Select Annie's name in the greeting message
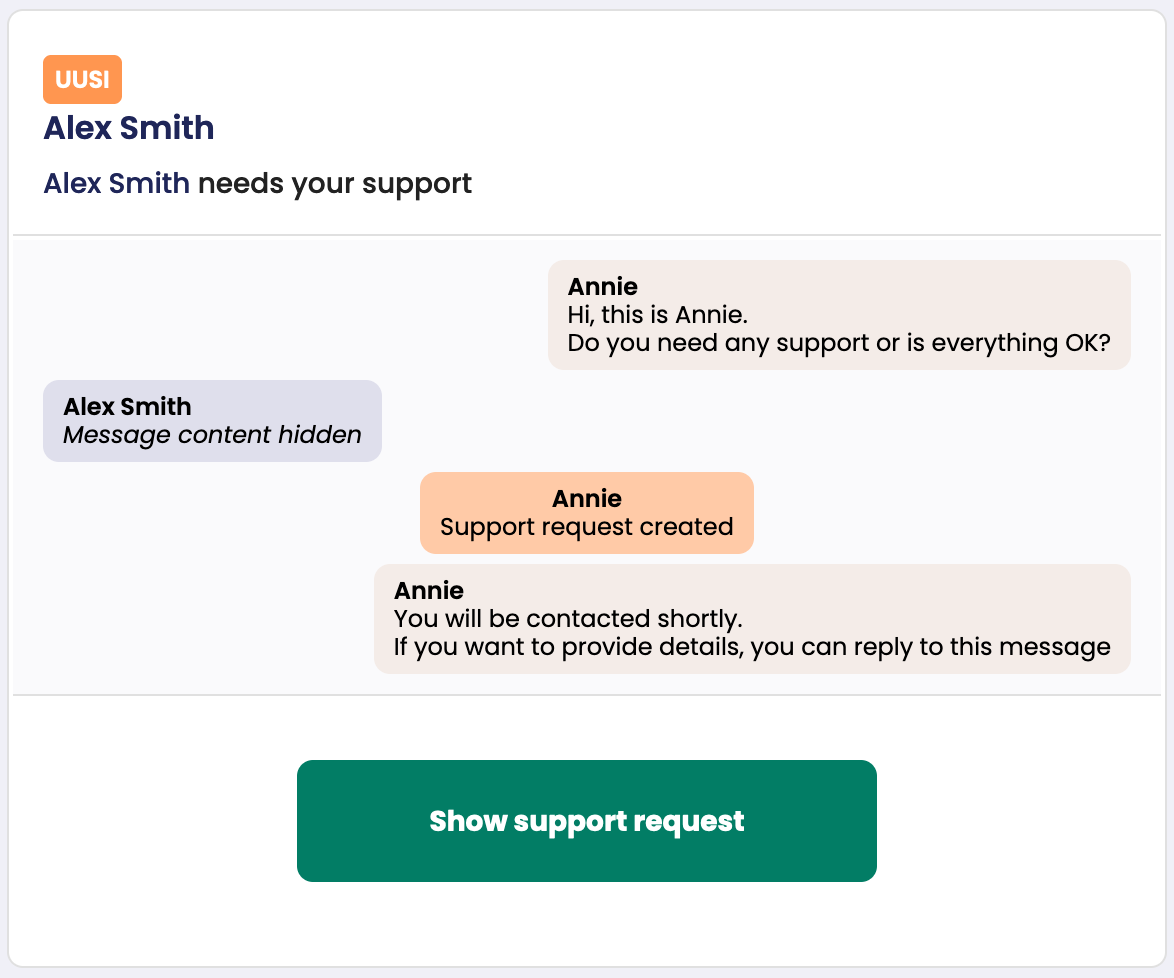1174x978 pixels. (x=602, y=287)
